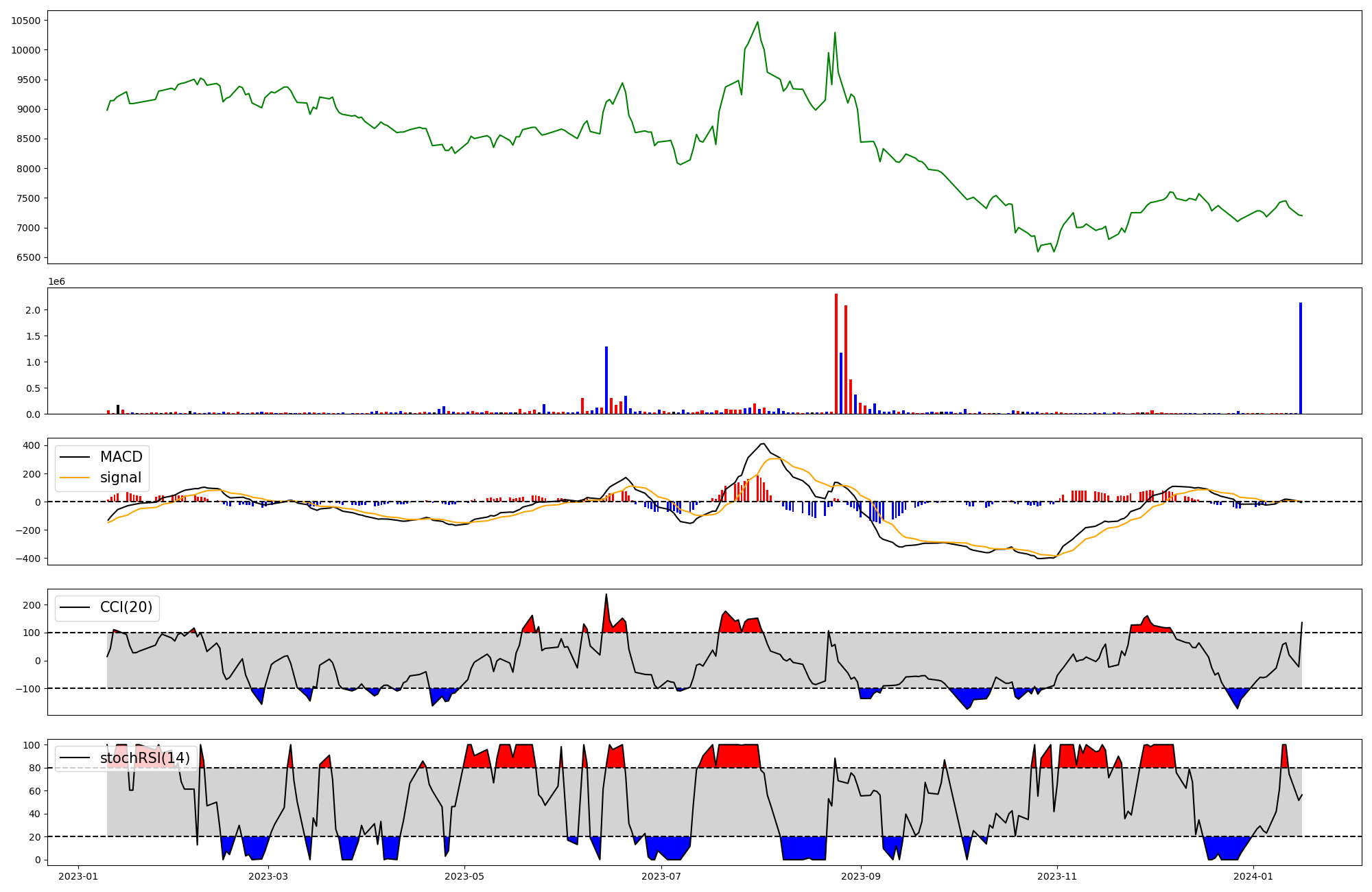
Task: Click the black MACD line legend swatch
Action: coord(75,457)
